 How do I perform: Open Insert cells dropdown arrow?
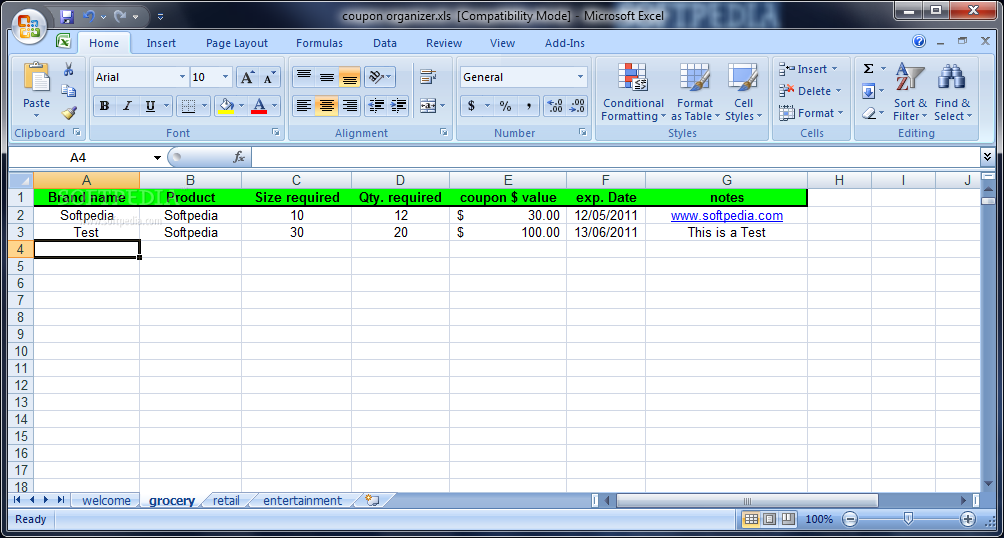pos(834,69)
